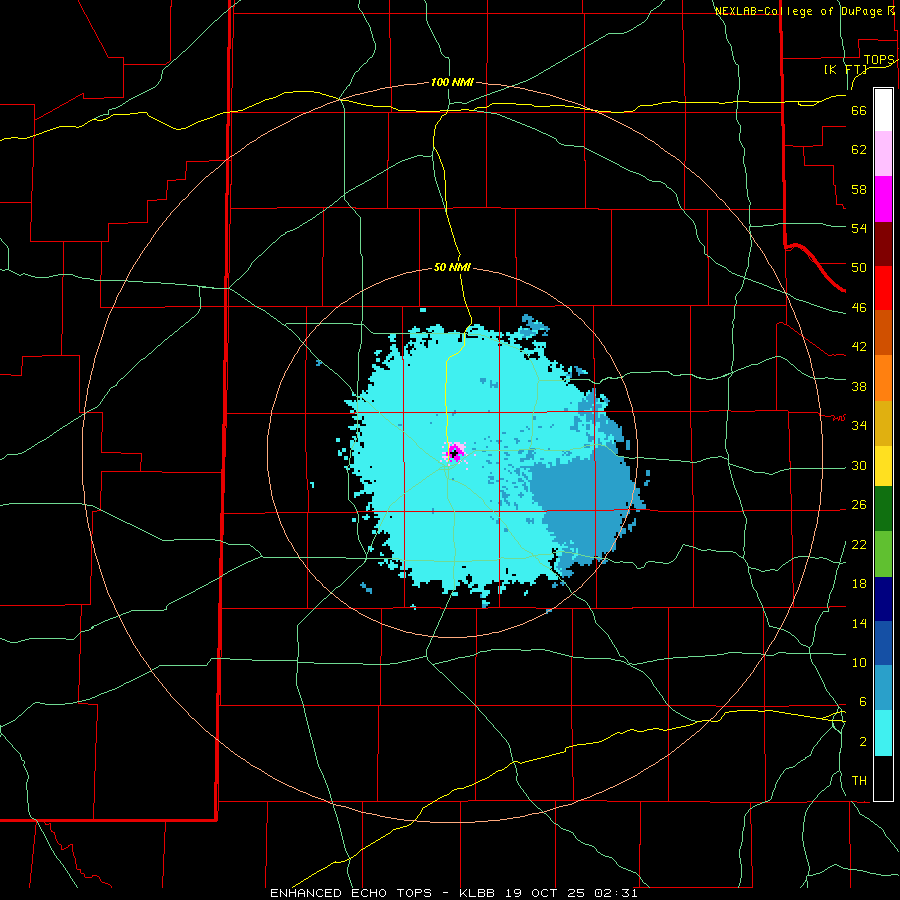Click the bright red 50 kft legend swatch

[x=883, y=288]
